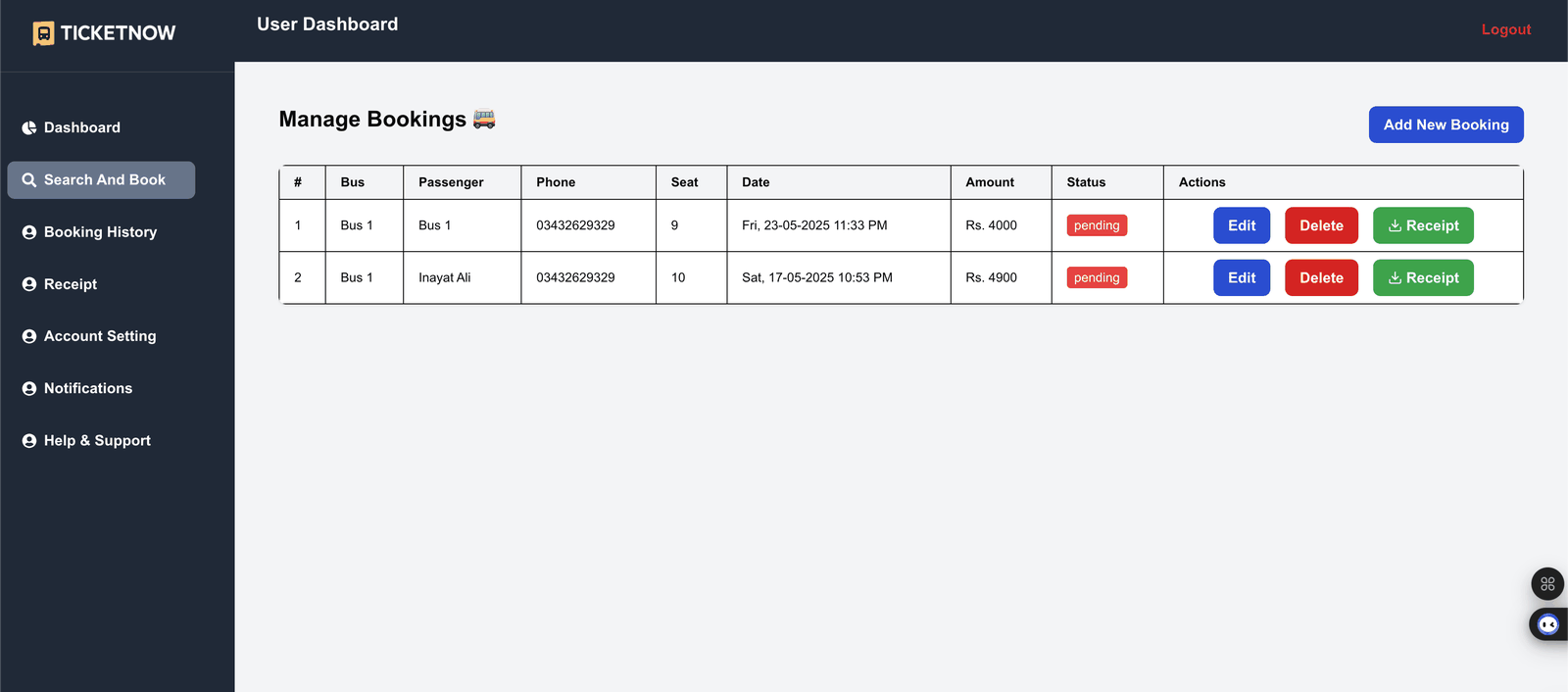Click the download icon in Inayat Ali's Receipt button
Screen dimensions: 1568x692
[x=1395, y=277]
